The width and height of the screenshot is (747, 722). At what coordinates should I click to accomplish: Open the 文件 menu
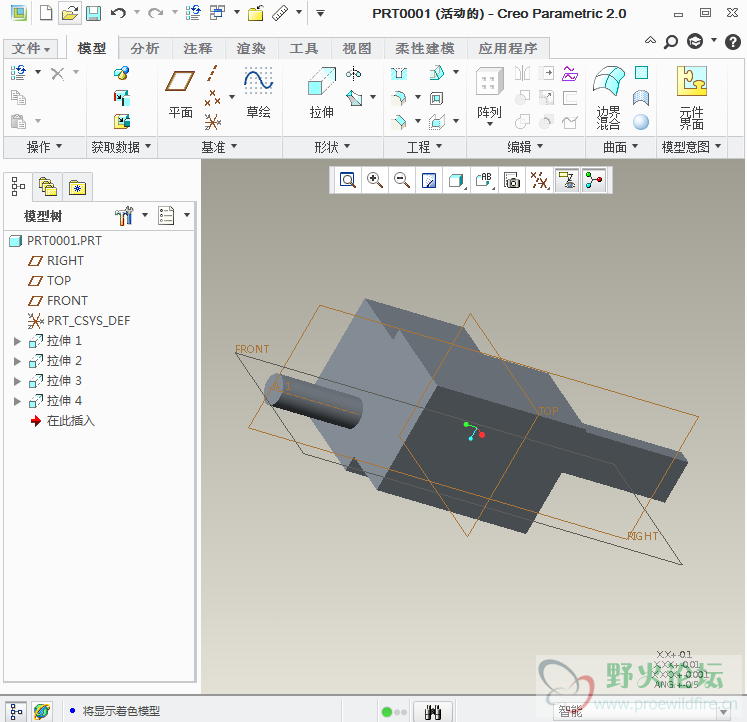30,49
